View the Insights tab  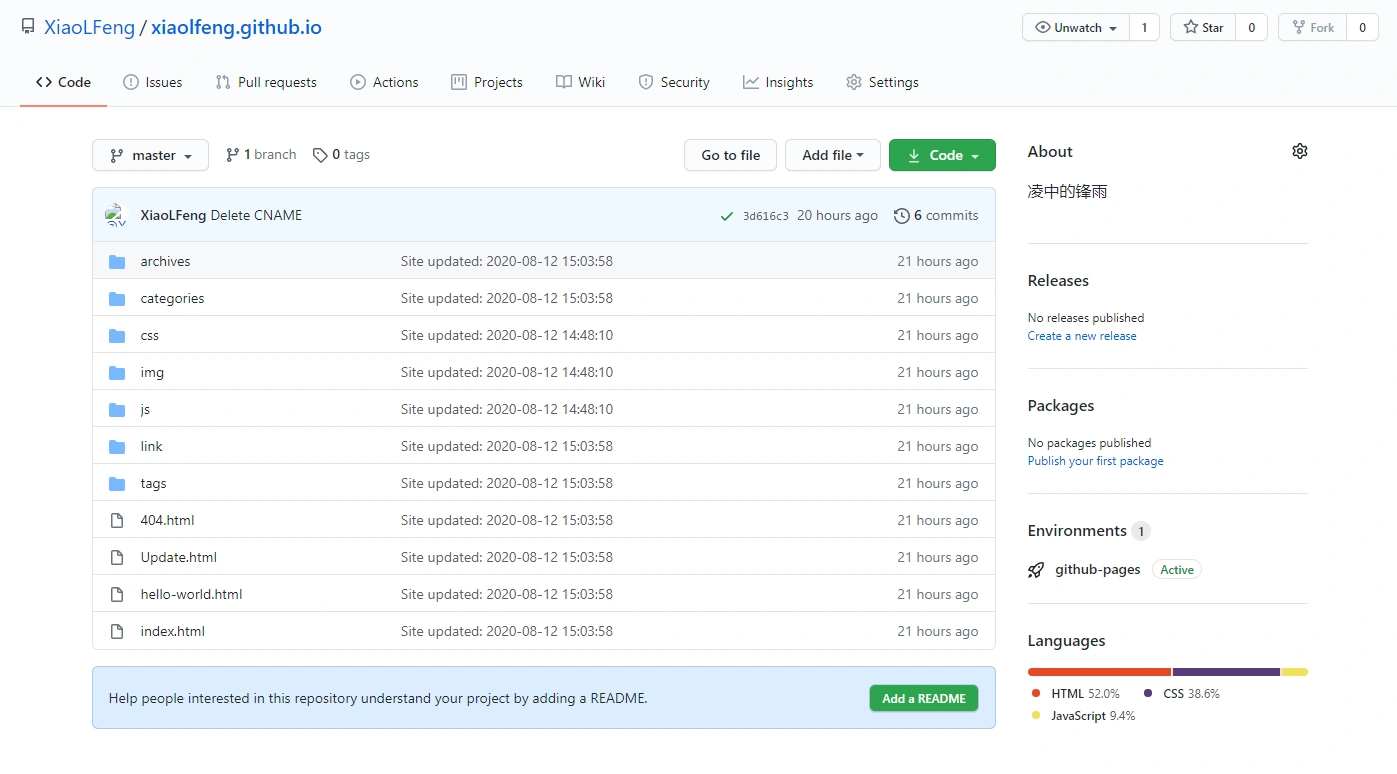[778, 82]
